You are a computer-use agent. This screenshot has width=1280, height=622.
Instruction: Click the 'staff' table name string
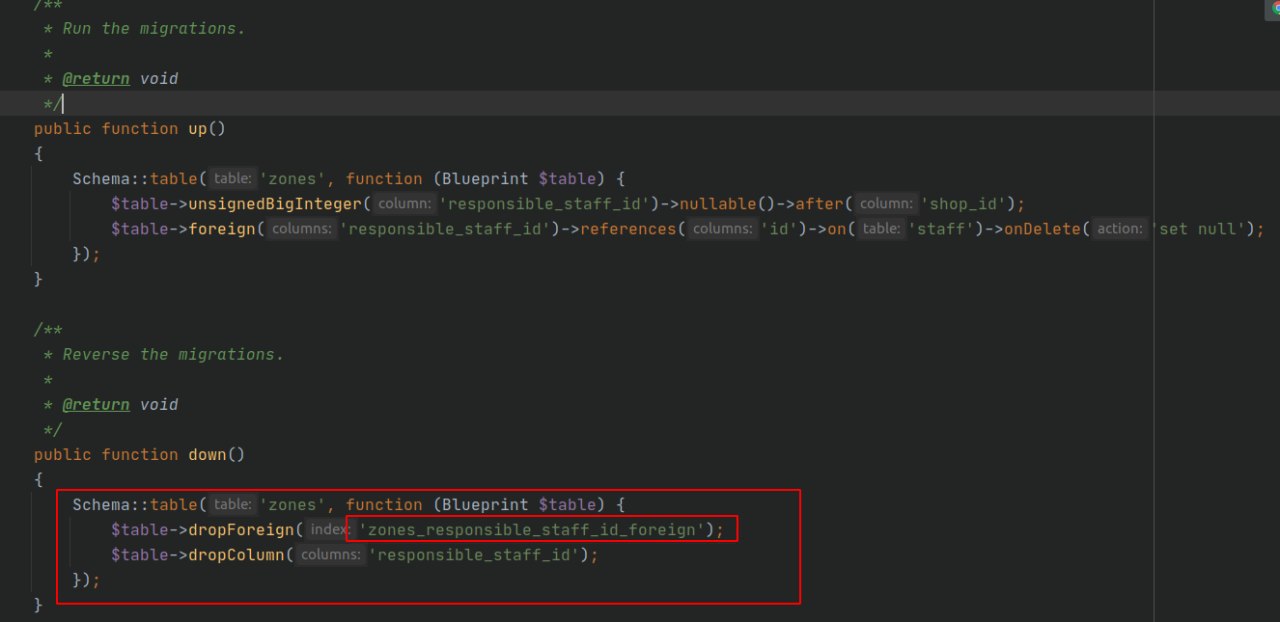point(941,229)
